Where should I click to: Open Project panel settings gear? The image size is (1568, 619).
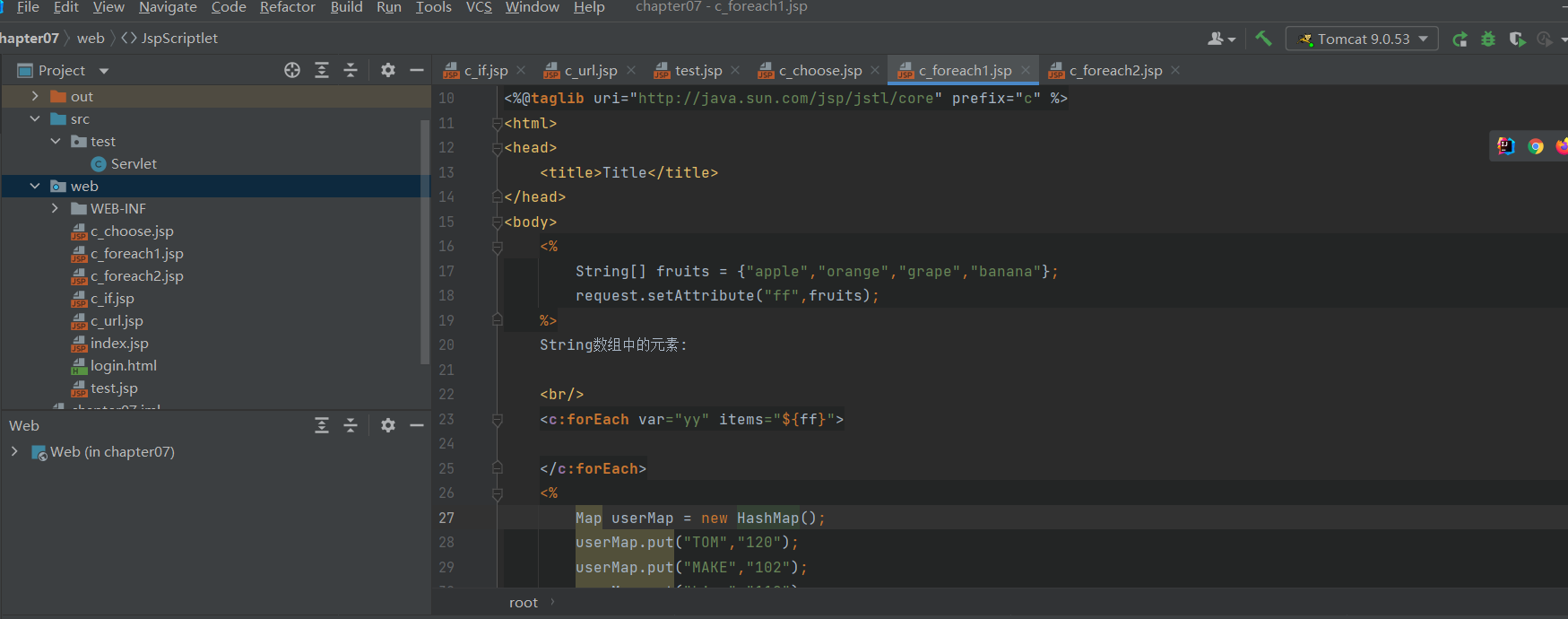[388, 70]
